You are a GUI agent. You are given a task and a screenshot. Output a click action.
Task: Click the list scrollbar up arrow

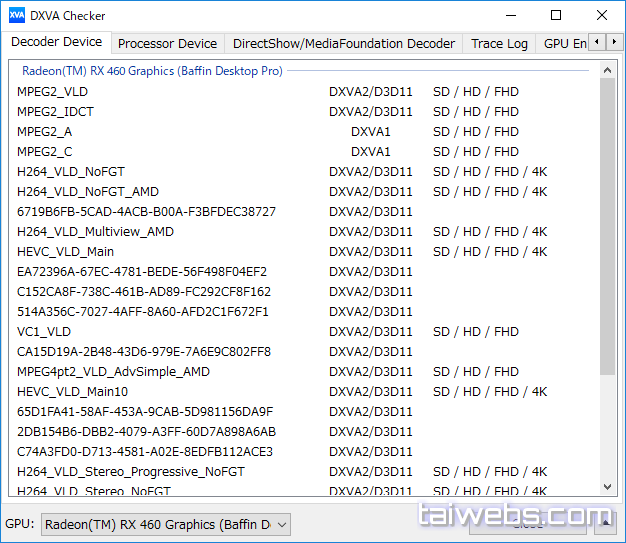click(x=607, y=70)
